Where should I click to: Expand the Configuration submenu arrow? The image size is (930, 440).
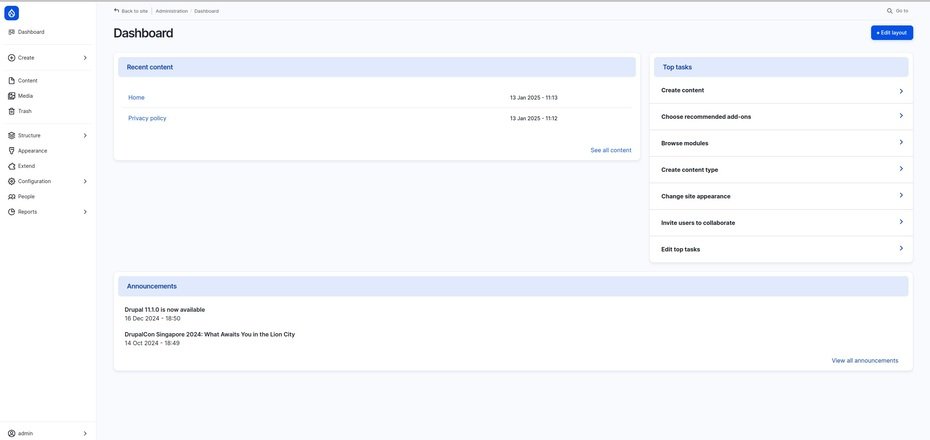[x=85, y=181]
